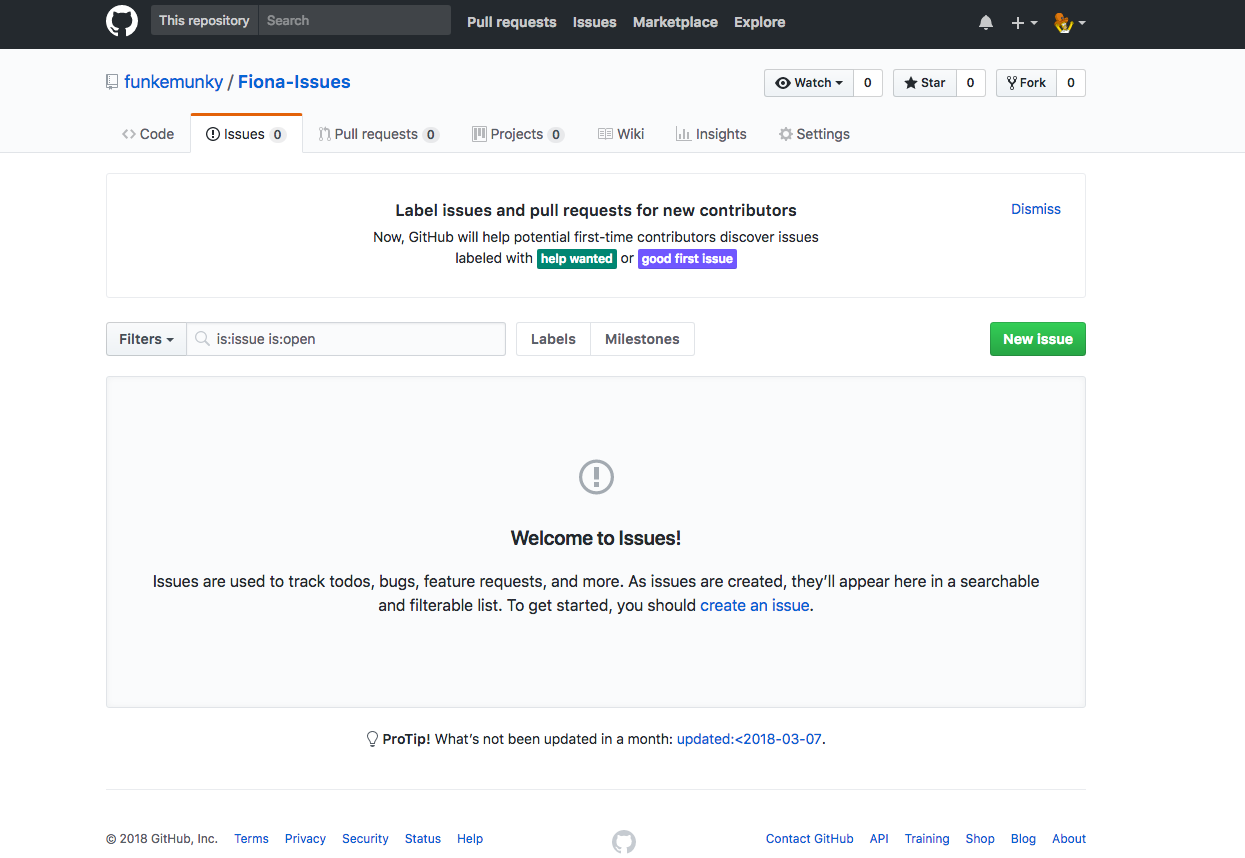Image resolution: width=1245 pixels, height=858 pixels.
Task: Open Explore in top navigation
Action: click(760, 22)
